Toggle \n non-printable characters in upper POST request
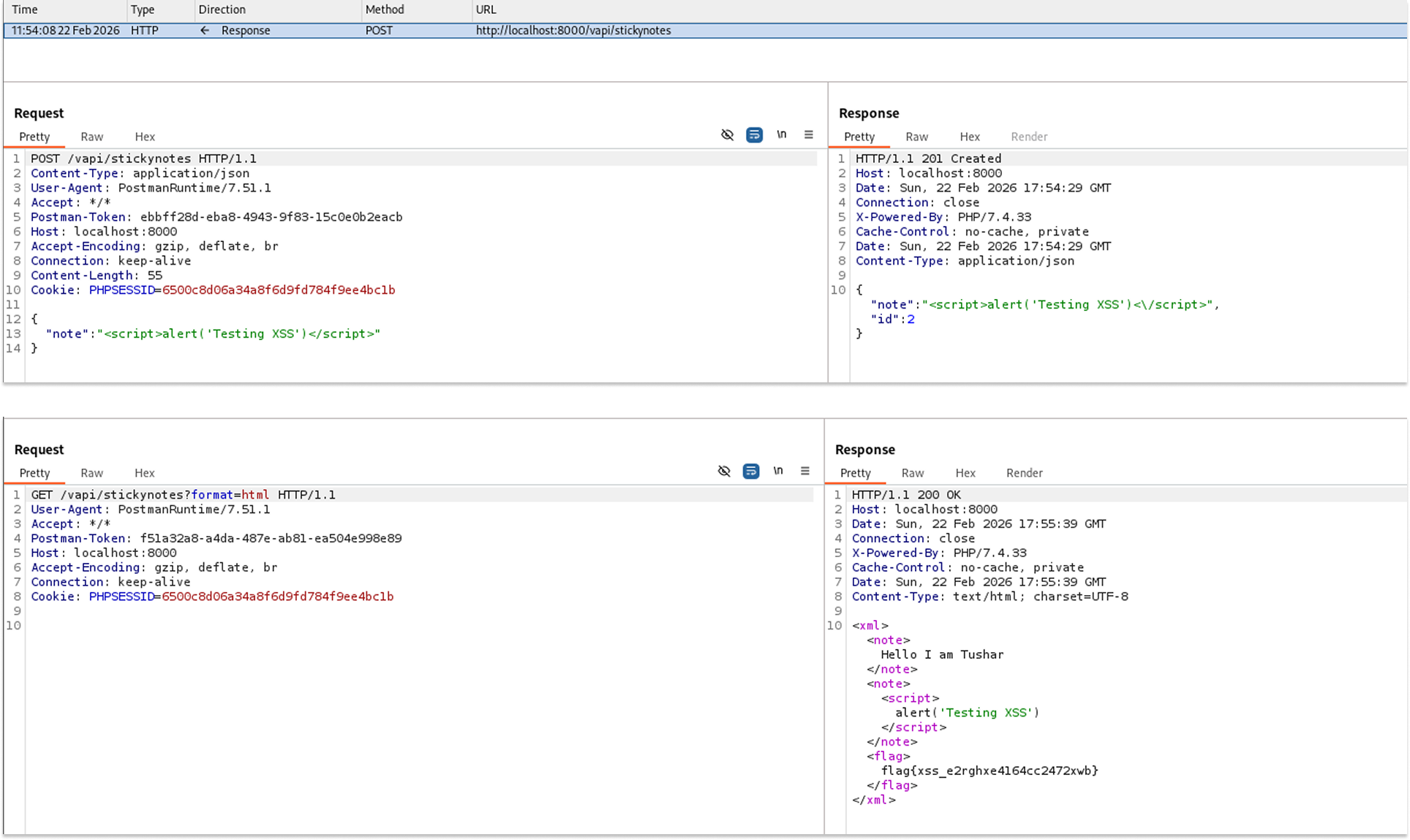This screenshot has width=1410, height=840. 782,135
